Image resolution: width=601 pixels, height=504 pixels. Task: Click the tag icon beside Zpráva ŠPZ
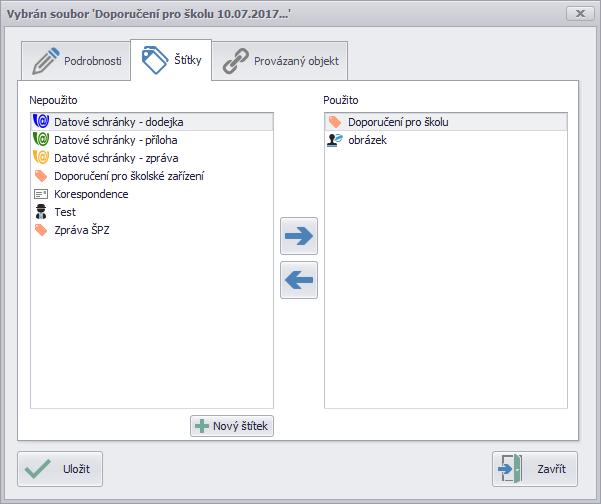41,230
